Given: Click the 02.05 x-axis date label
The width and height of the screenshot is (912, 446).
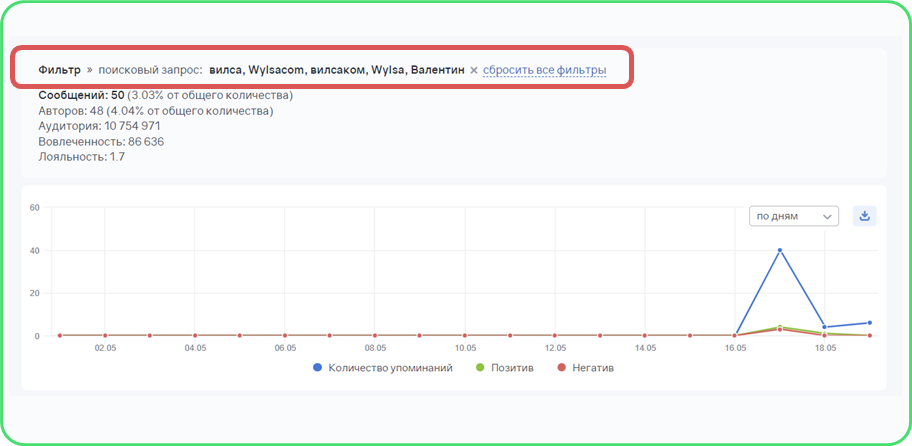Looking at the screenshot, I should click(x=105, y=348).
